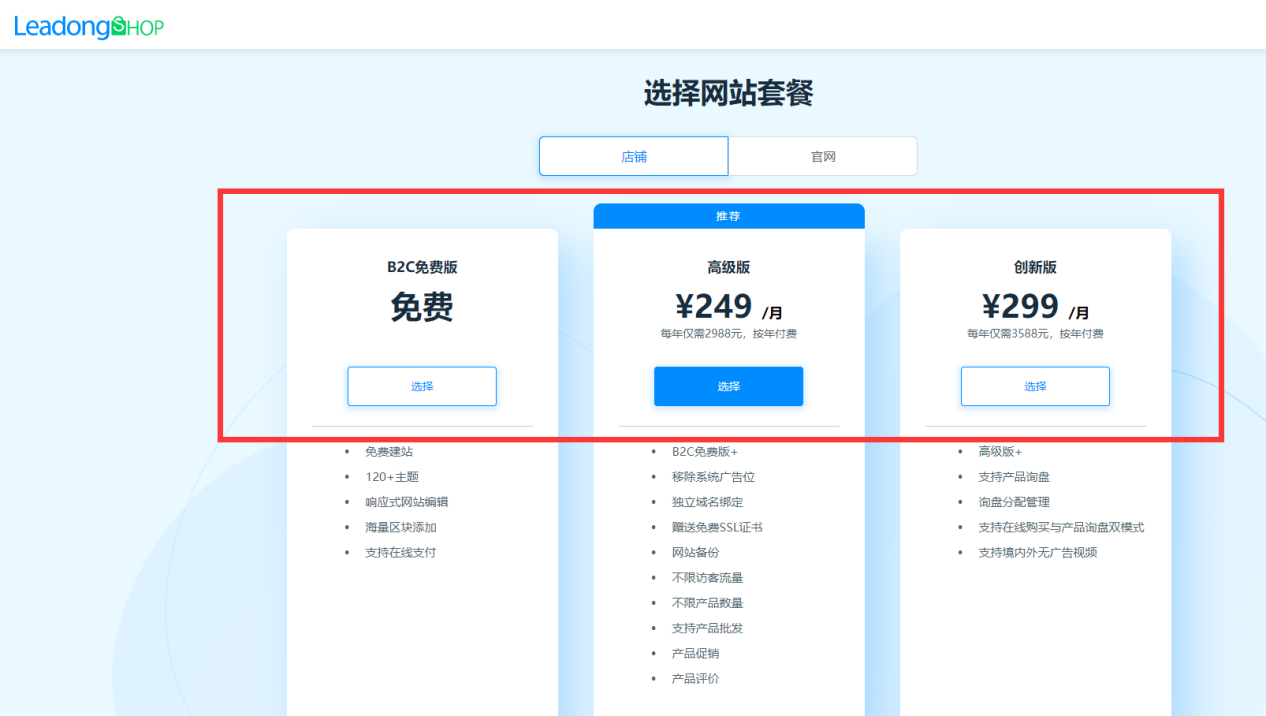Choose the 高级版 recommended plan
1266x716 pixels.
728,386
